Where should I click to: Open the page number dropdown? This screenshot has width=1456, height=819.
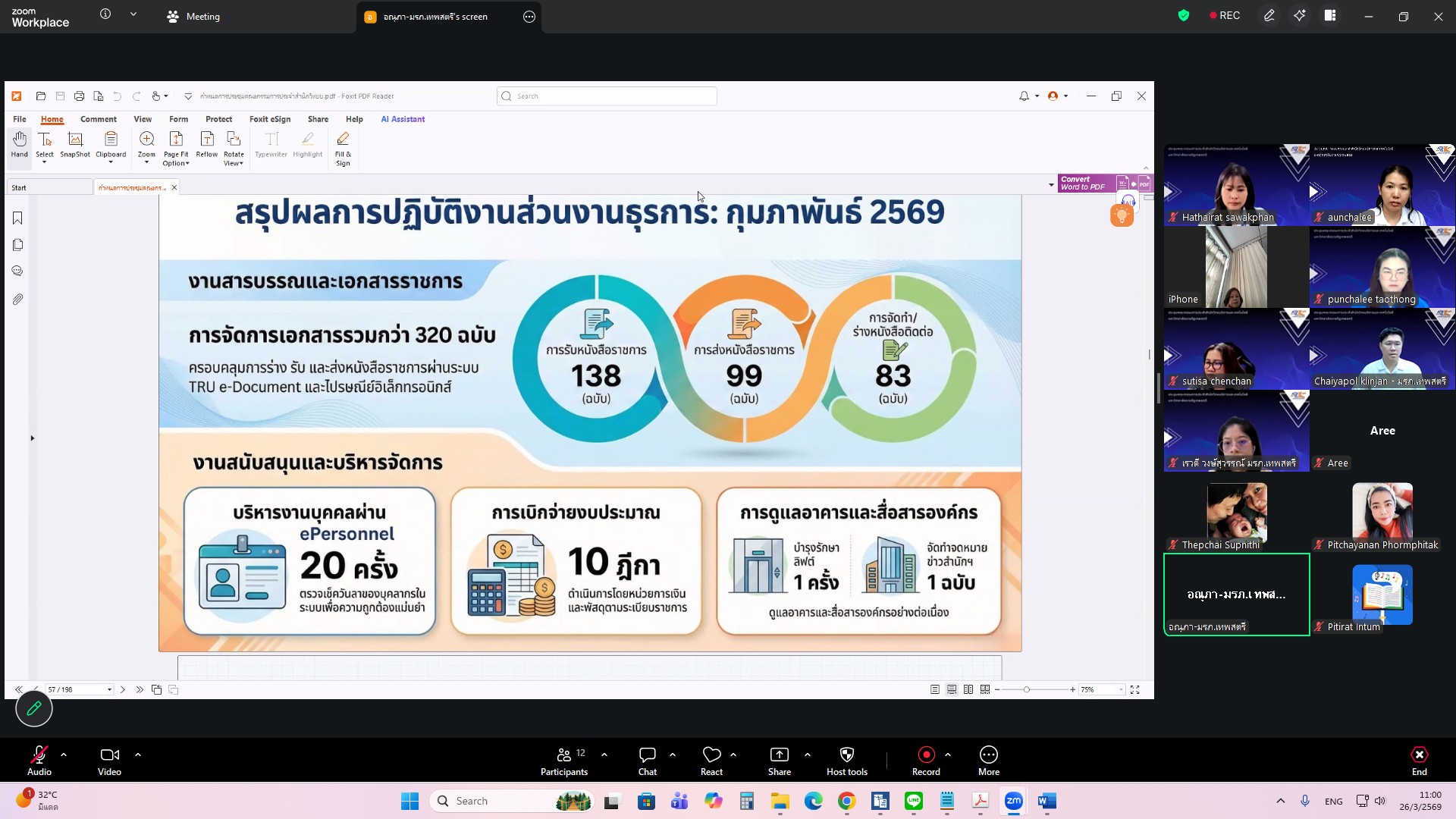[109, 690]
